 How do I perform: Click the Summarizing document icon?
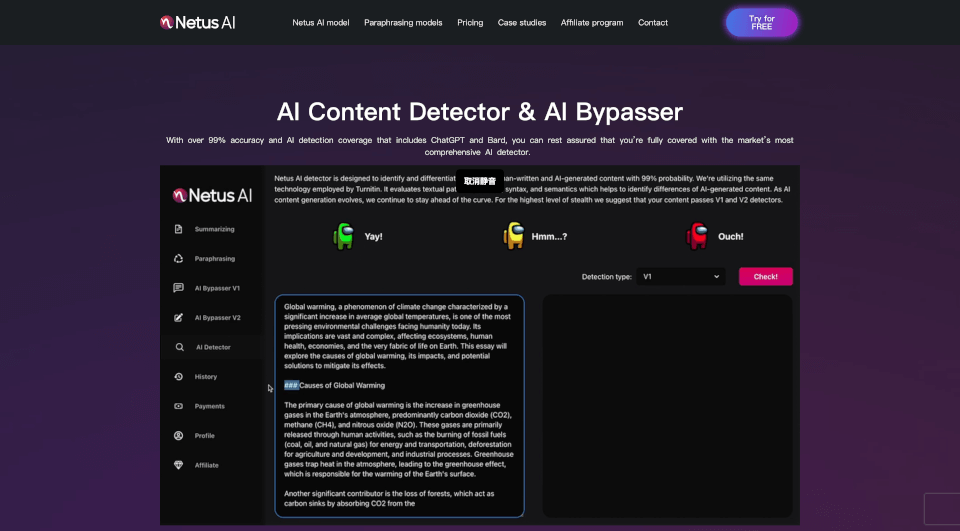178,229
